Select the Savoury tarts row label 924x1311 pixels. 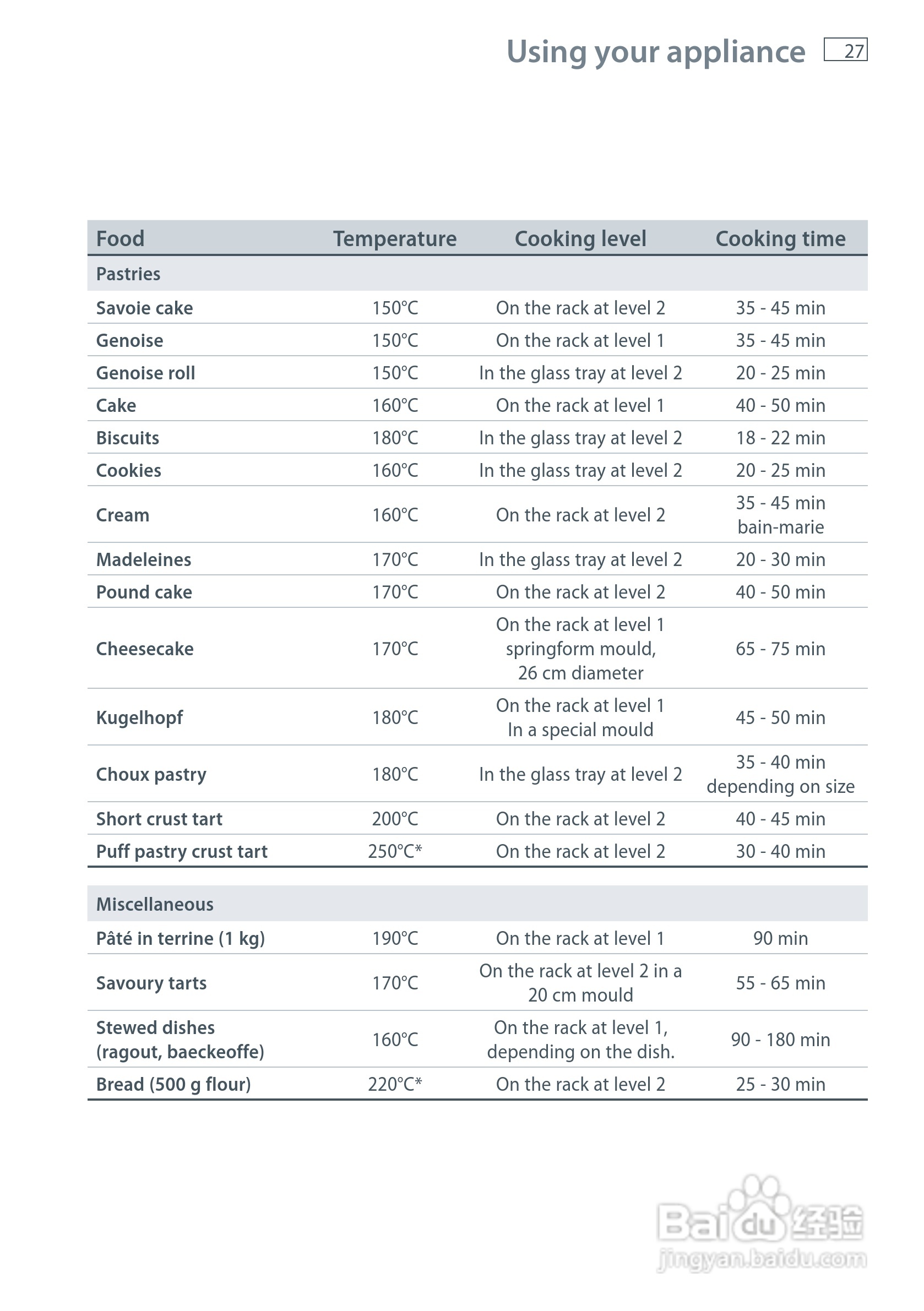click(x=151, y=983)
